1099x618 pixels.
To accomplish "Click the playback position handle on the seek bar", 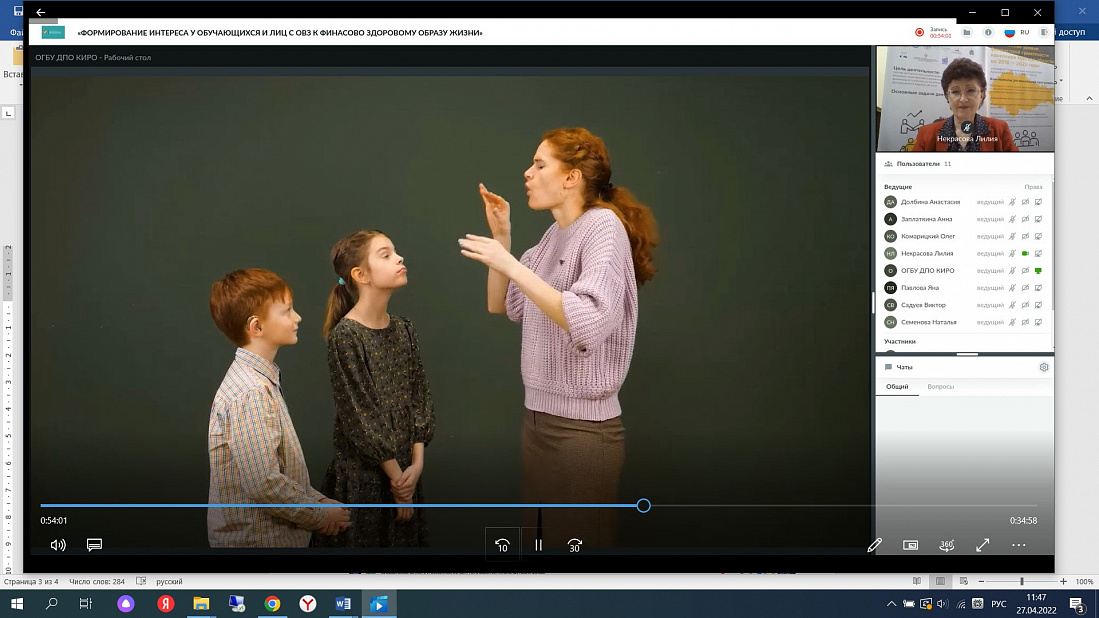I will (x=643, y=505).
